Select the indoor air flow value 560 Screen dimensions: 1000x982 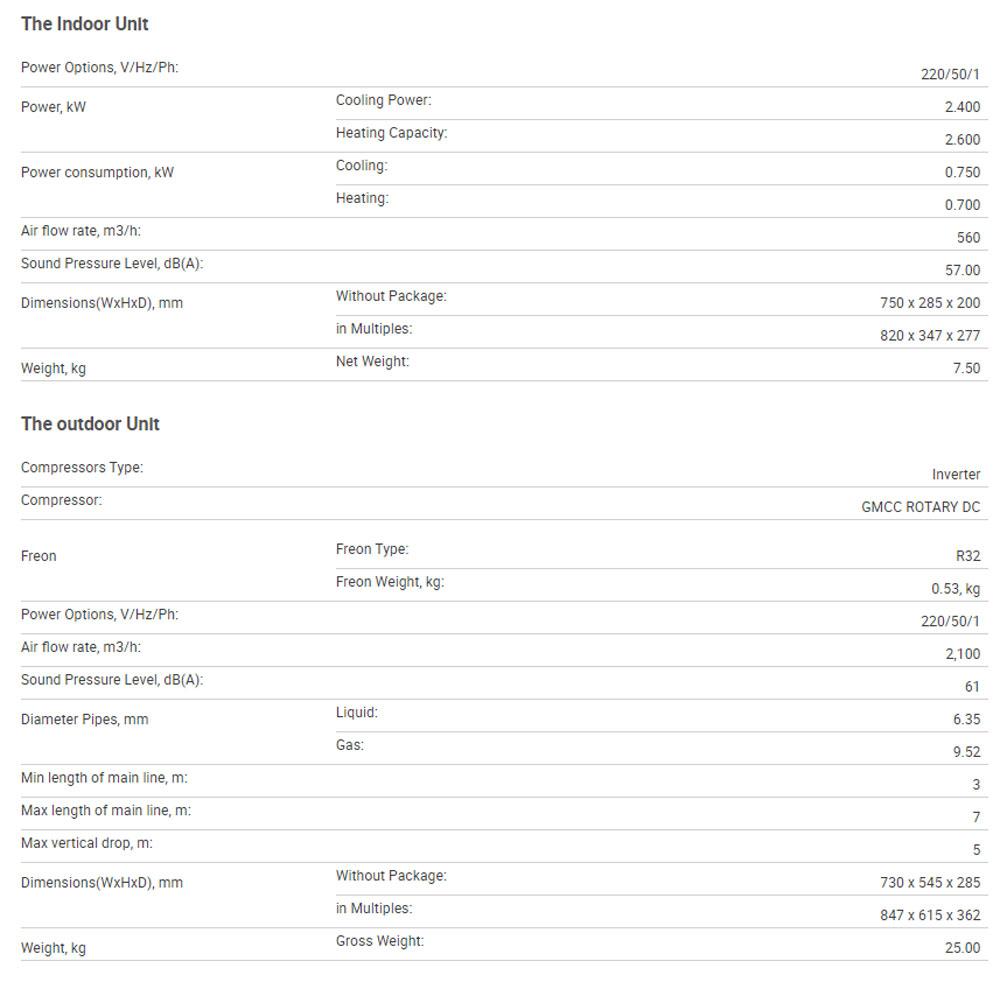968,238
